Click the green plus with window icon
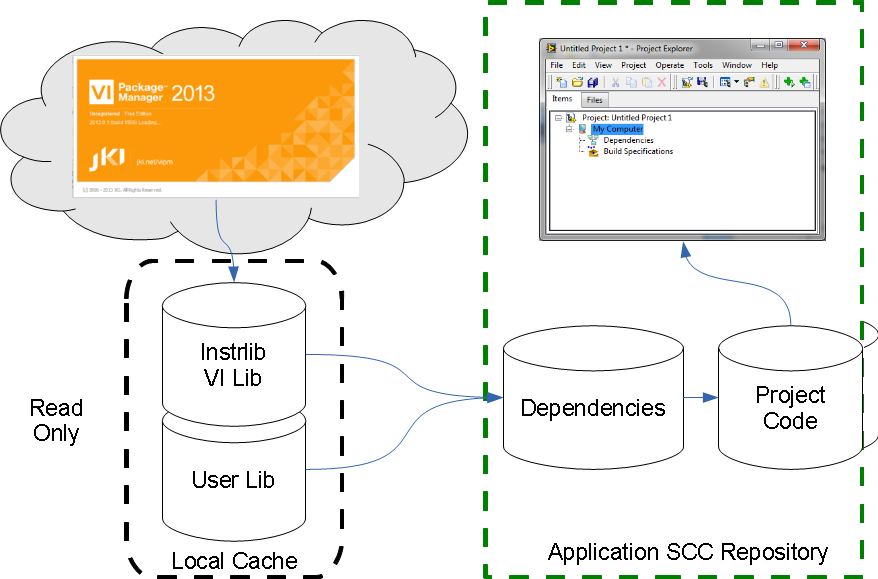The width and height of the screenshot is (878, 579). pos(805,82)
